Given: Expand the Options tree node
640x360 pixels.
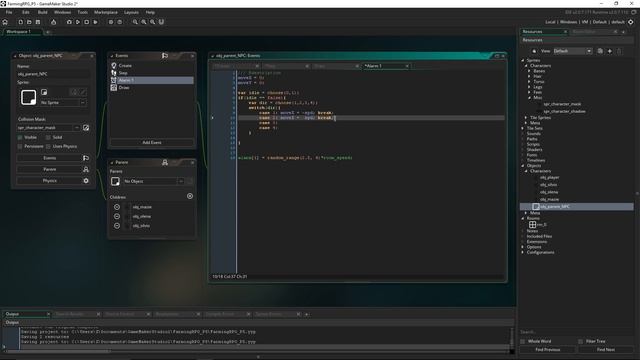Looking at the screenshot, I should (x=523, y=247).
